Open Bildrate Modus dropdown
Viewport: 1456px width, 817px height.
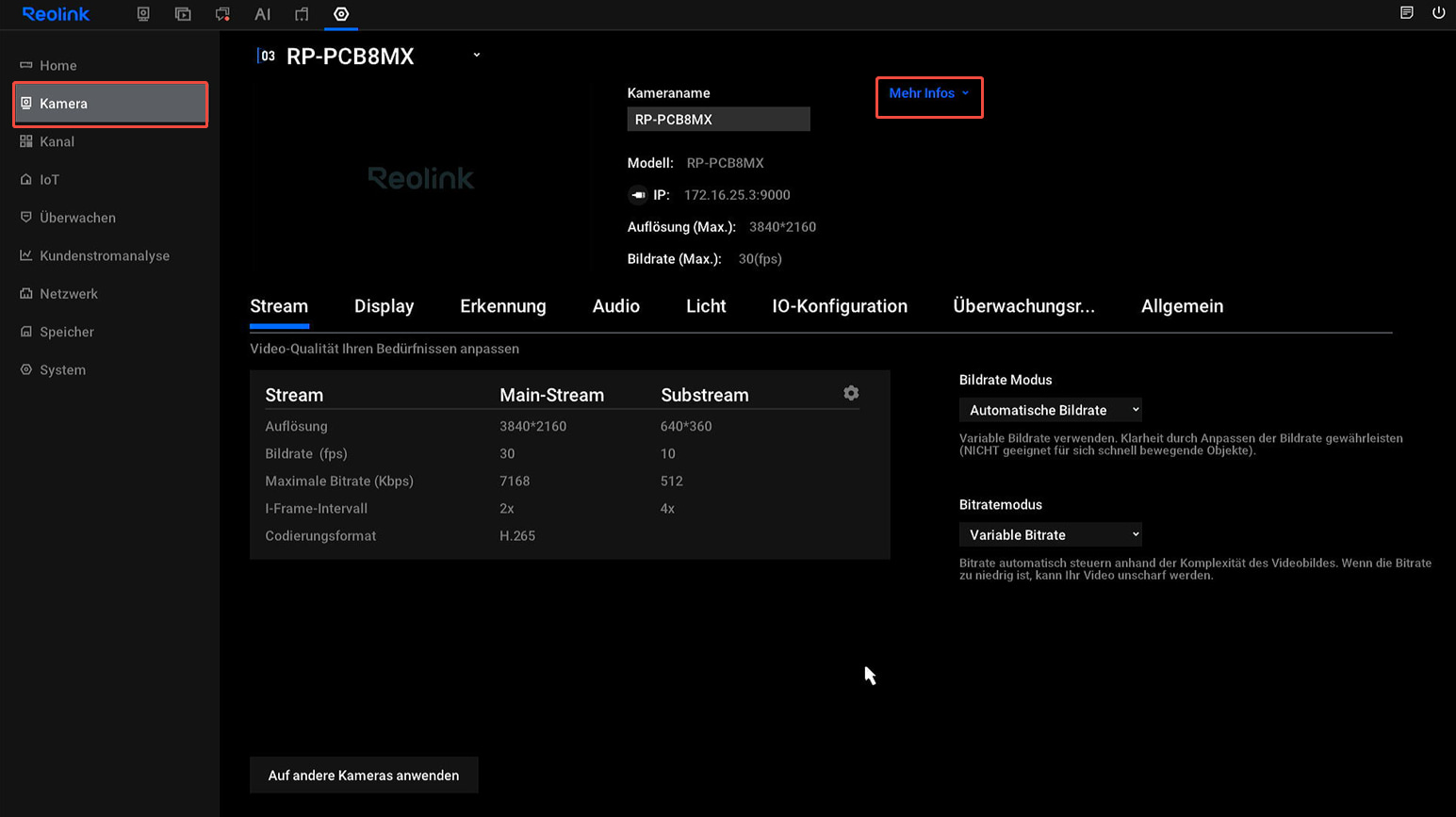[x=1051, y=410]
